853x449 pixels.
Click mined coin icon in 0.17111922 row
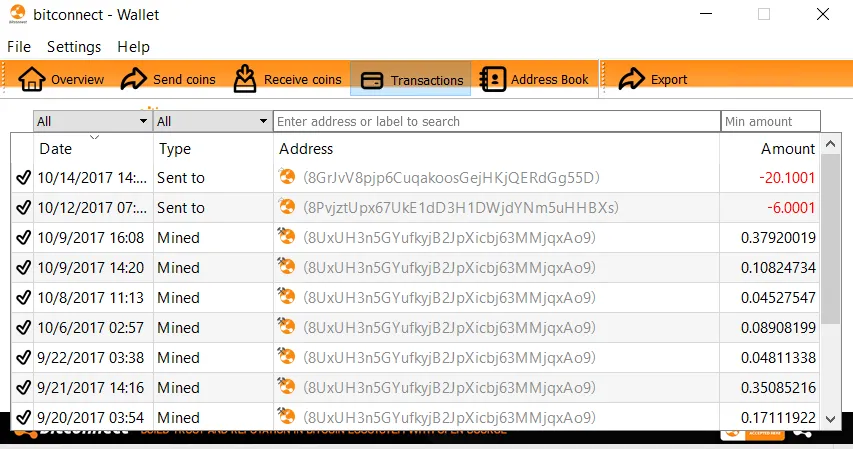[x=286, y=416]
